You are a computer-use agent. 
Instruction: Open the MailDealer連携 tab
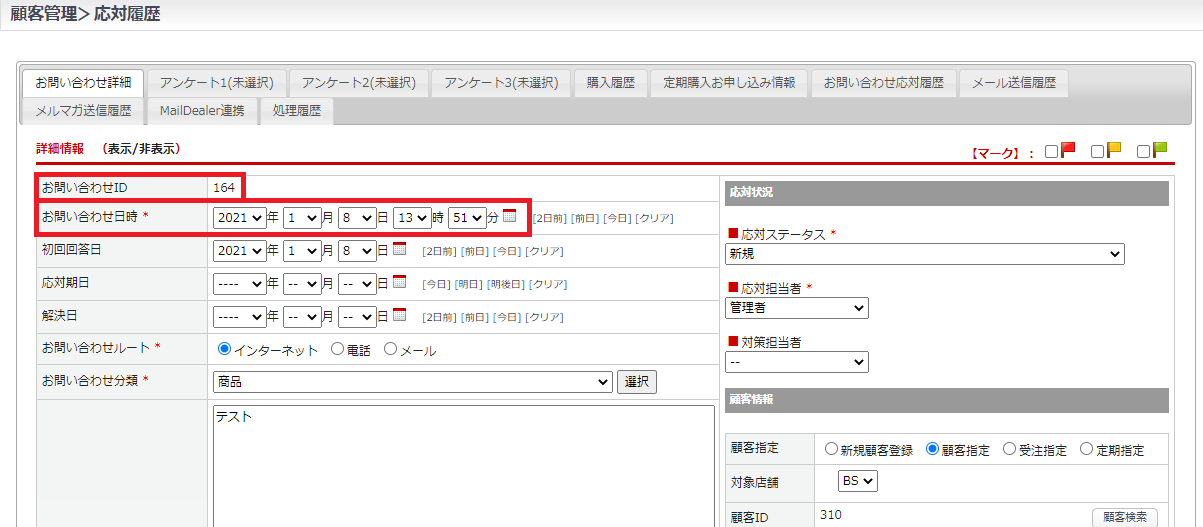(x=201, y=110)
